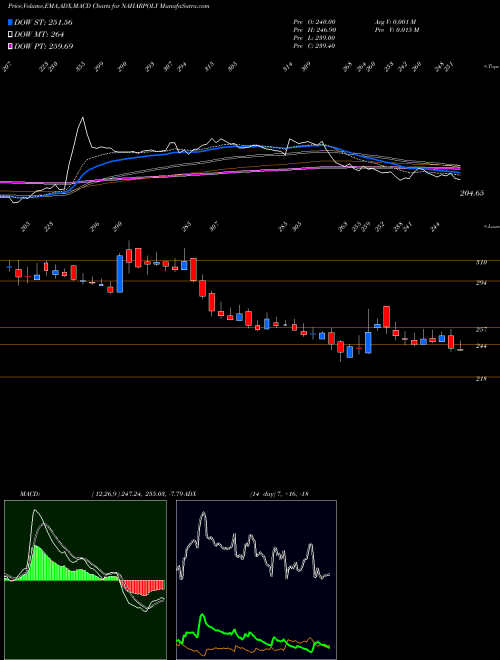Viewport: 500px width, 660px height.
Task: Click the blue DOW ST legend swatch
Action: coord(11,22)
